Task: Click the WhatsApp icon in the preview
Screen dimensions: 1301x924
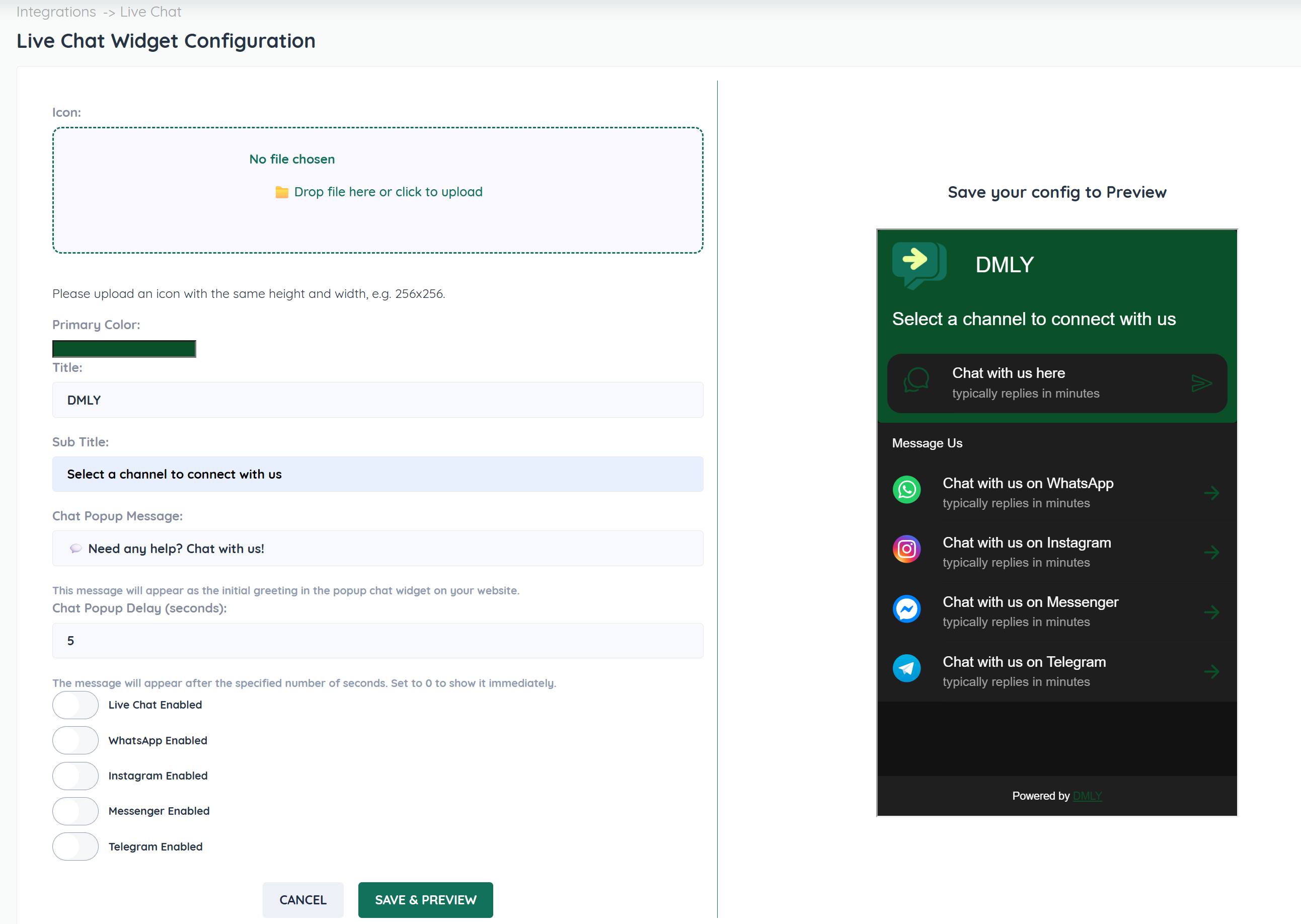Action: point(906,490)
